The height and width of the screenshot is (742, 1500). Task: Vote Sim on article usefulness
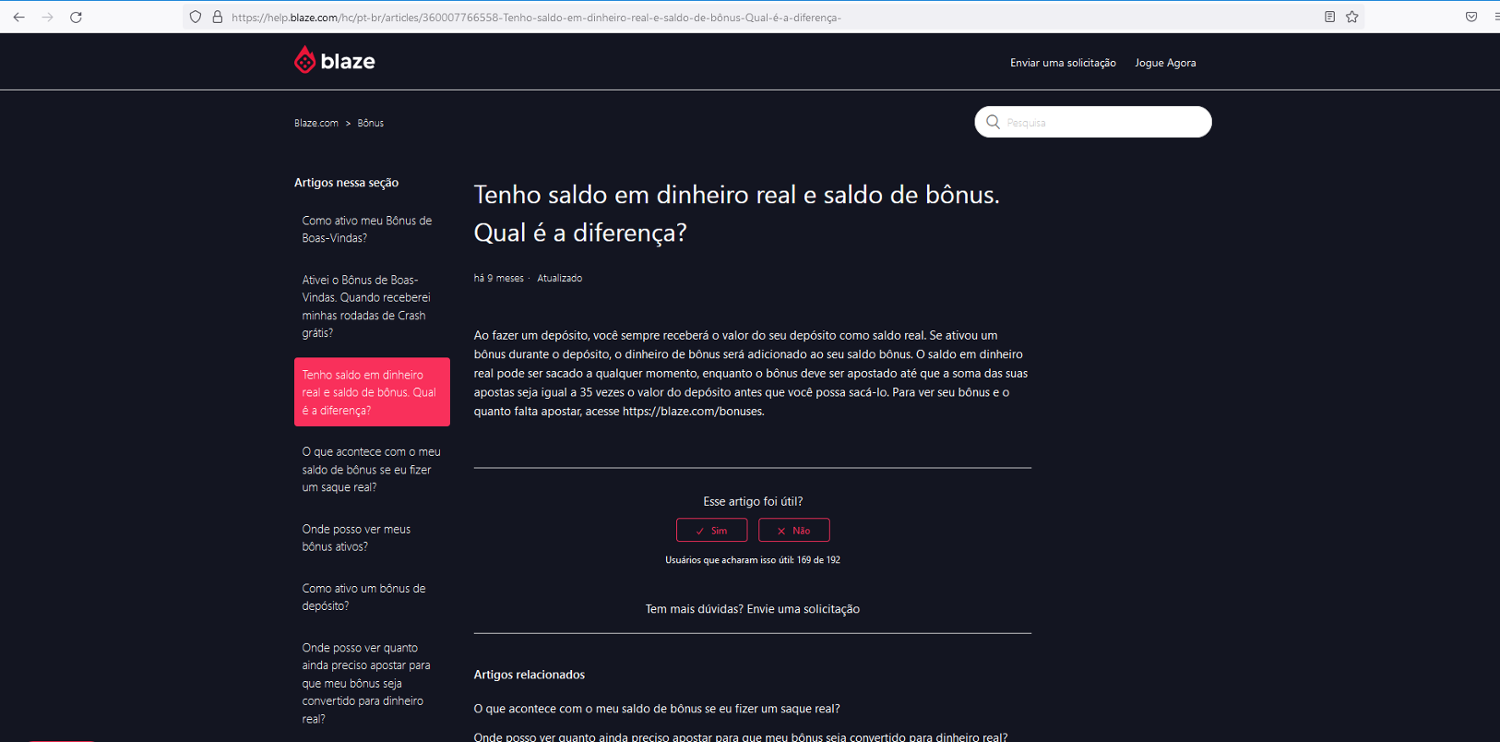[711, 530]
